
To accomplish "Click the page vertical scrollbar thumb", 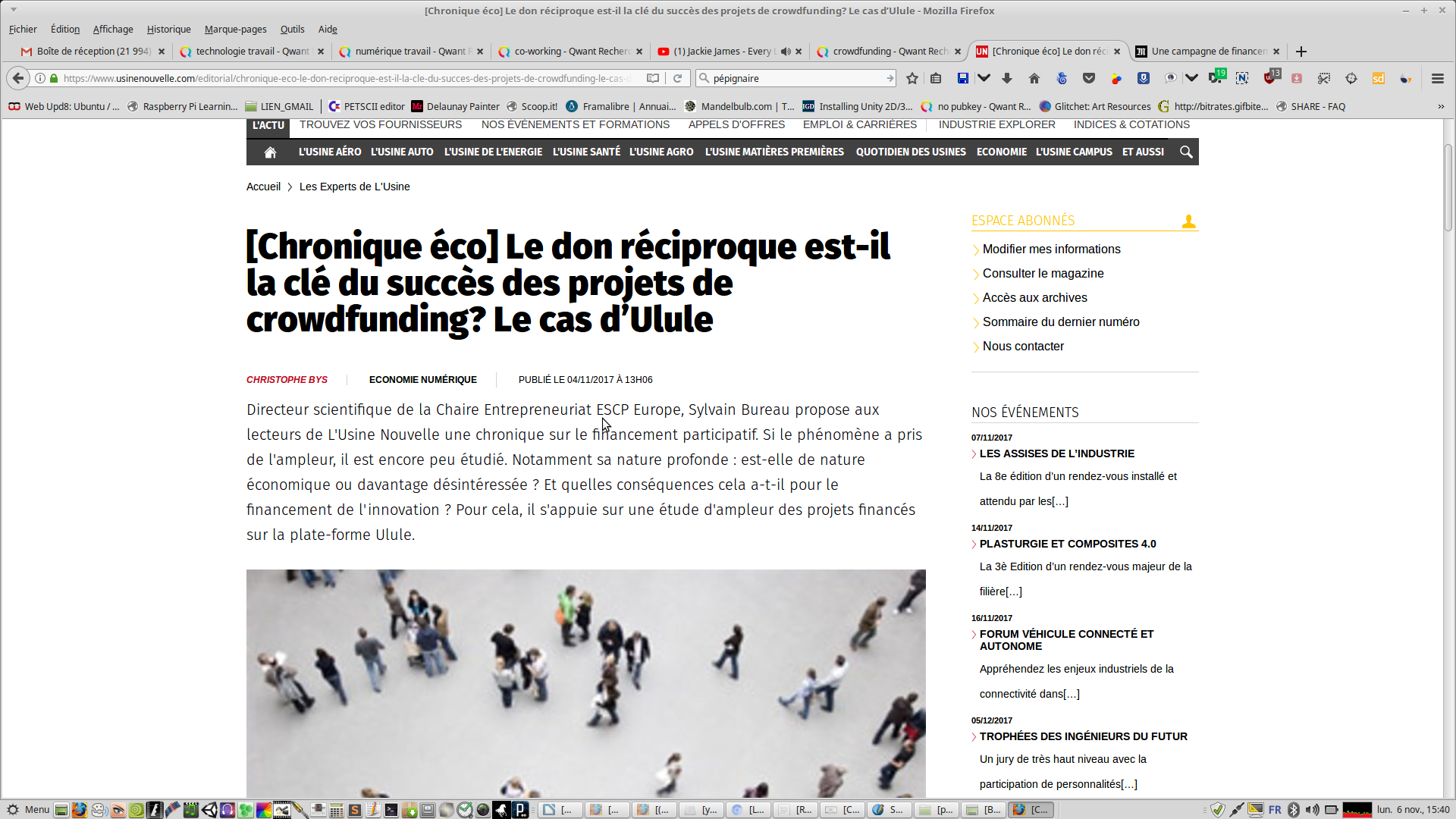I will (1448, 186).
